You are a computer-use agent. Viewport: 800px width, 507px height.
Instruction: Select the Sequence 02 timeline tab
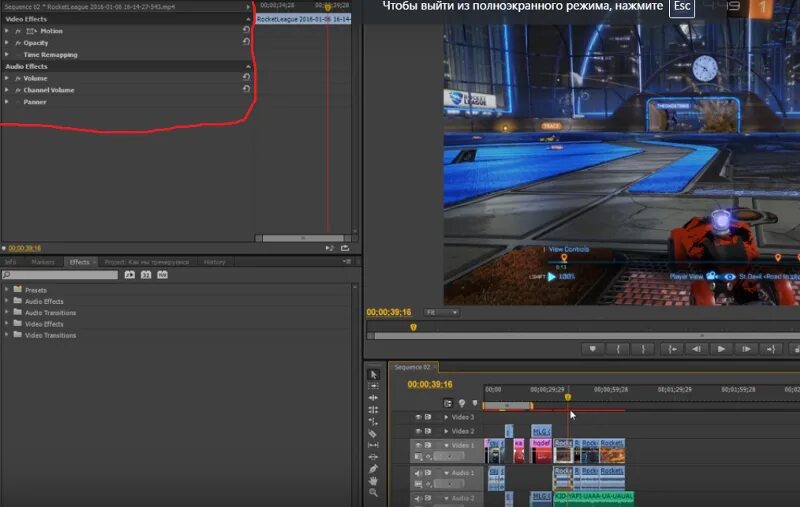(x=412, y=367)
